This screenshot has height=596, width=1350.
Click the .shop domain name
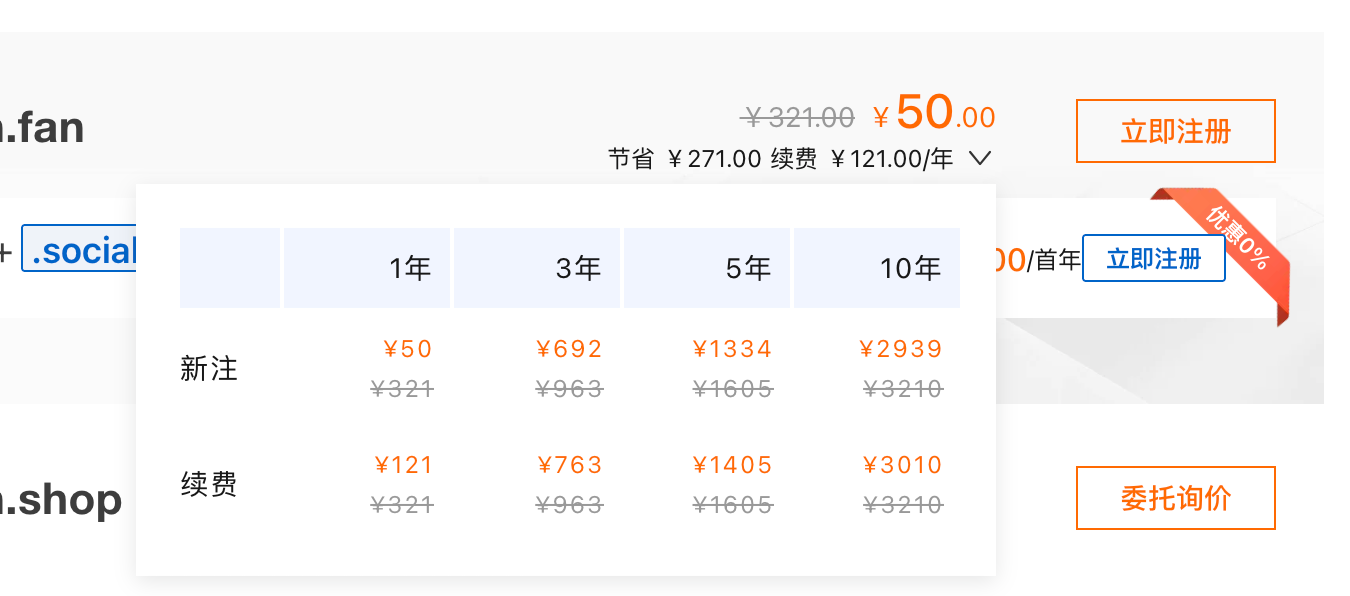click(61, 500)
